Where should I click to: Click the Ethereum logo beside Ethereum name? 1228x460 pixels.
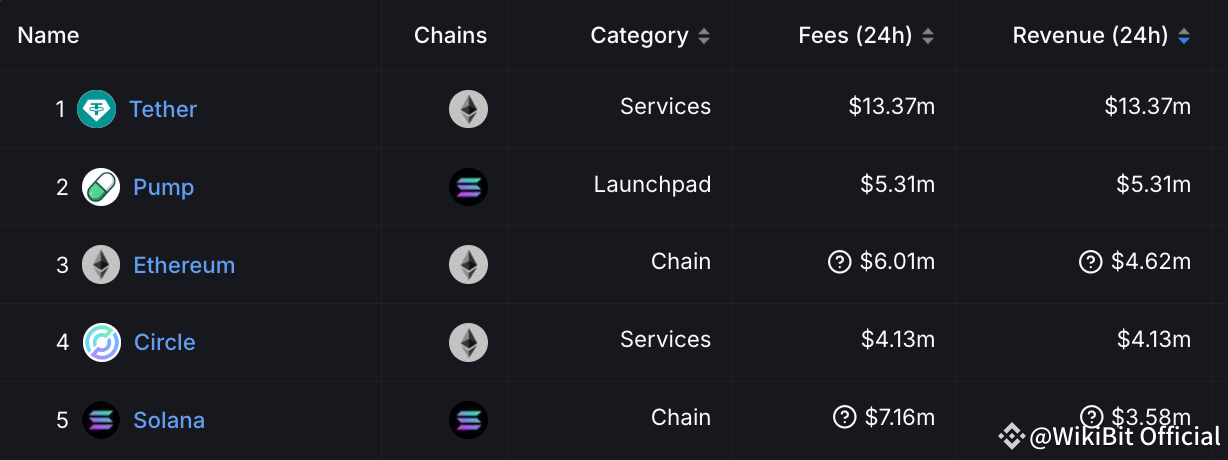tap(101, 265)
